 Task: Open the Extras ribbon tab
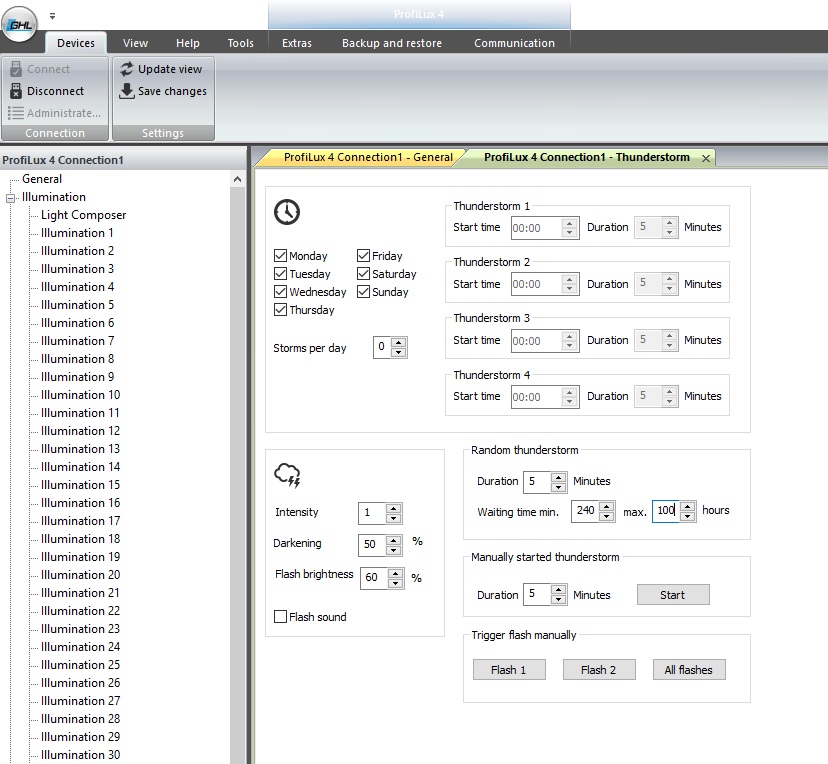tap(297, 43)
